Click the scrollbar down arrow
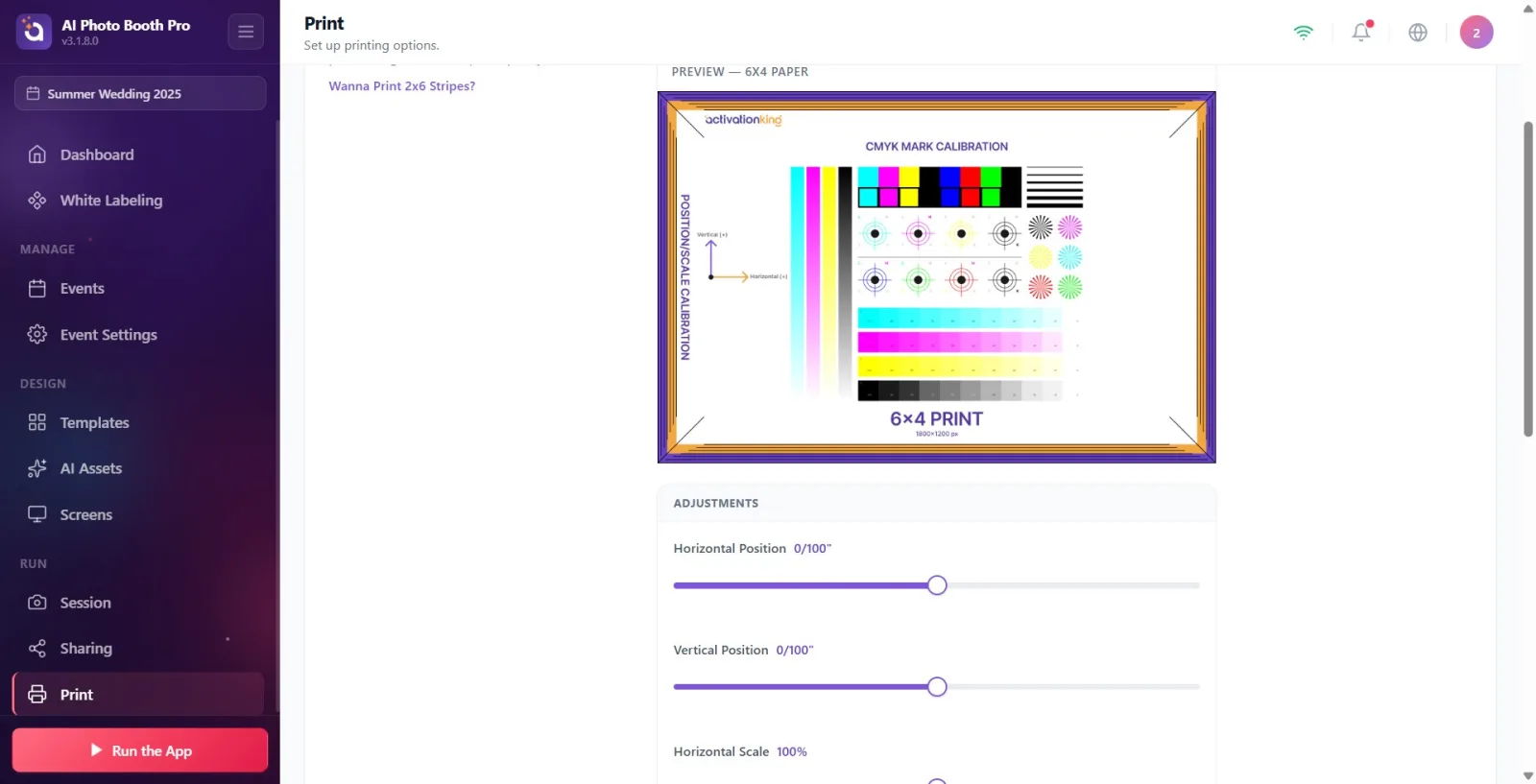The image size is (1536, 784). tap(1528, 775)
